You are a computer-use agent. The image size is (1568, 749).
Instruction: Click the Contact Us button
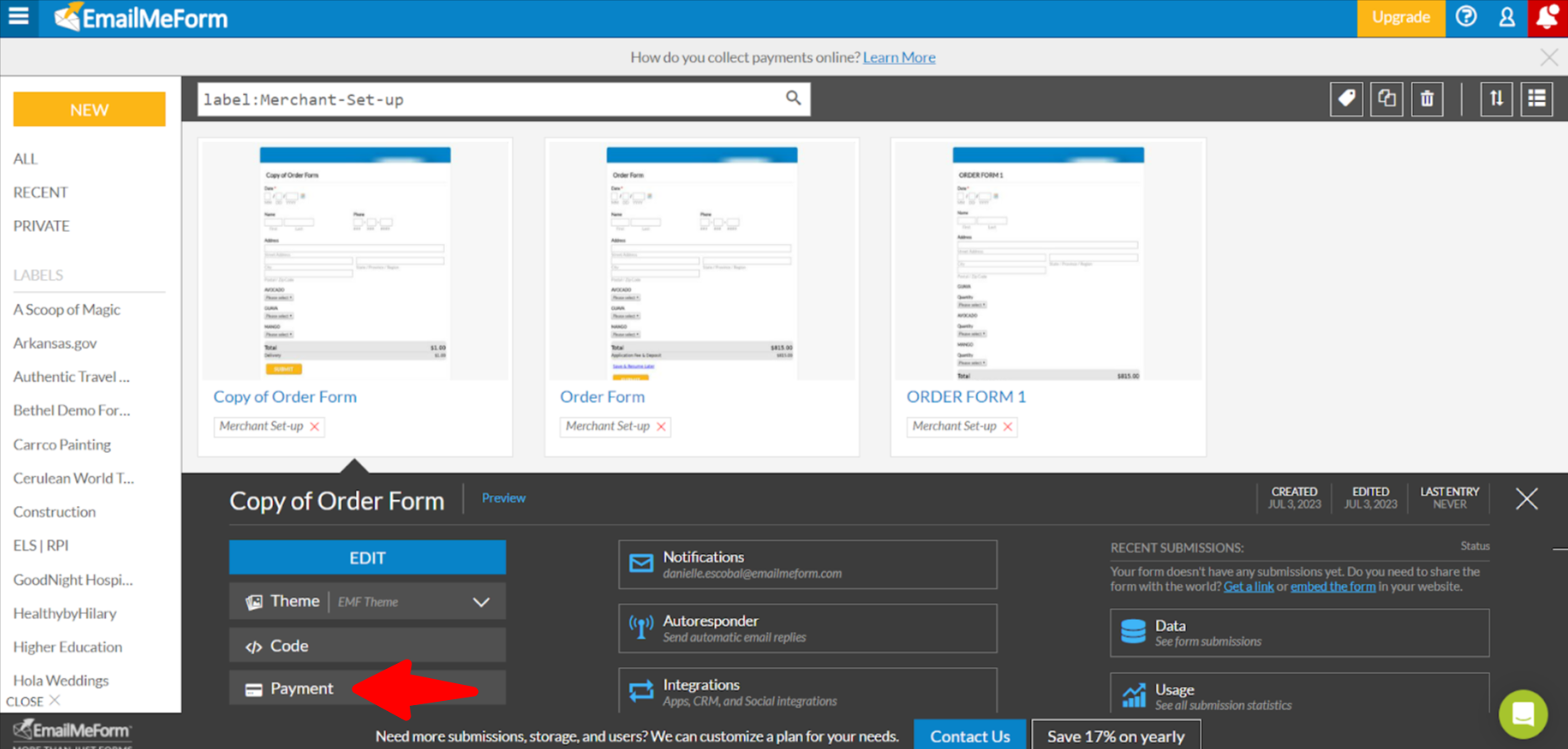click(969, 736)
